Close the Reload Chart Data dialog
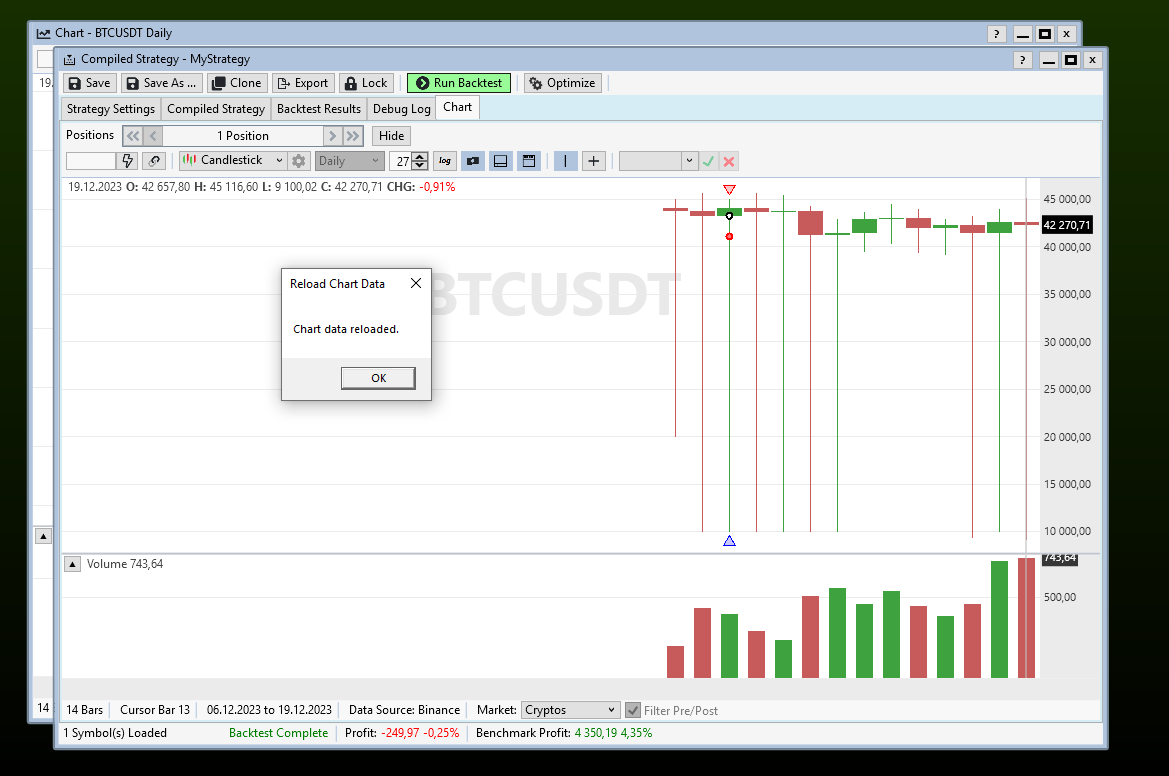 click(416, 283)
